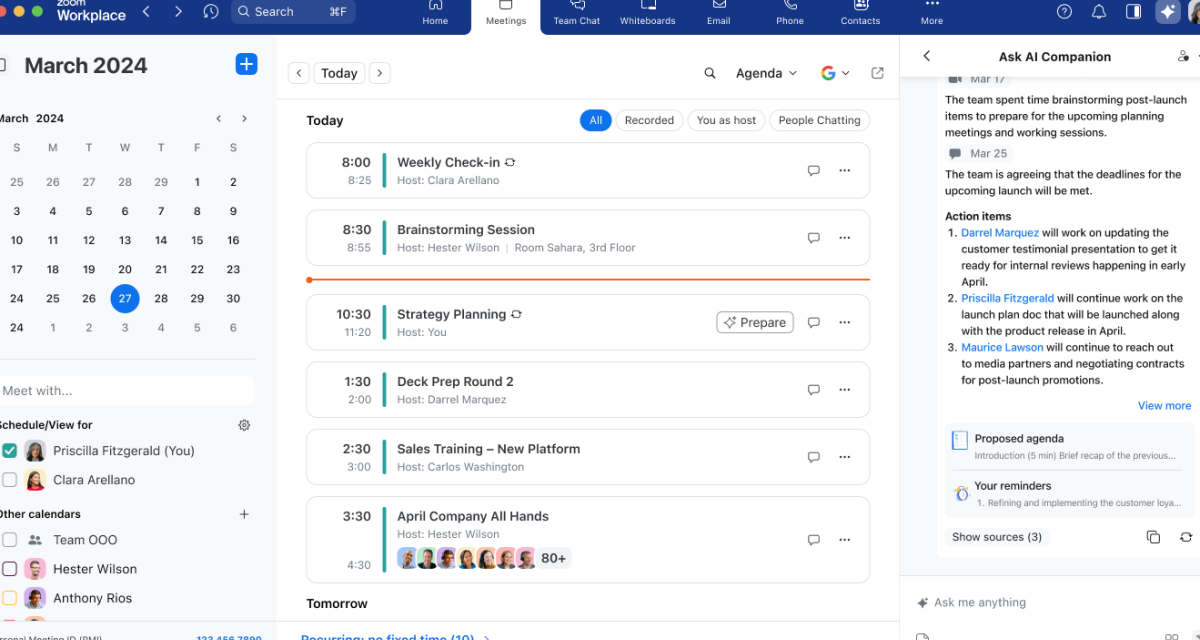Viewport: 1200px width, 640px height.
Task: Open chat for Strategy Planning
Action: 814,322
